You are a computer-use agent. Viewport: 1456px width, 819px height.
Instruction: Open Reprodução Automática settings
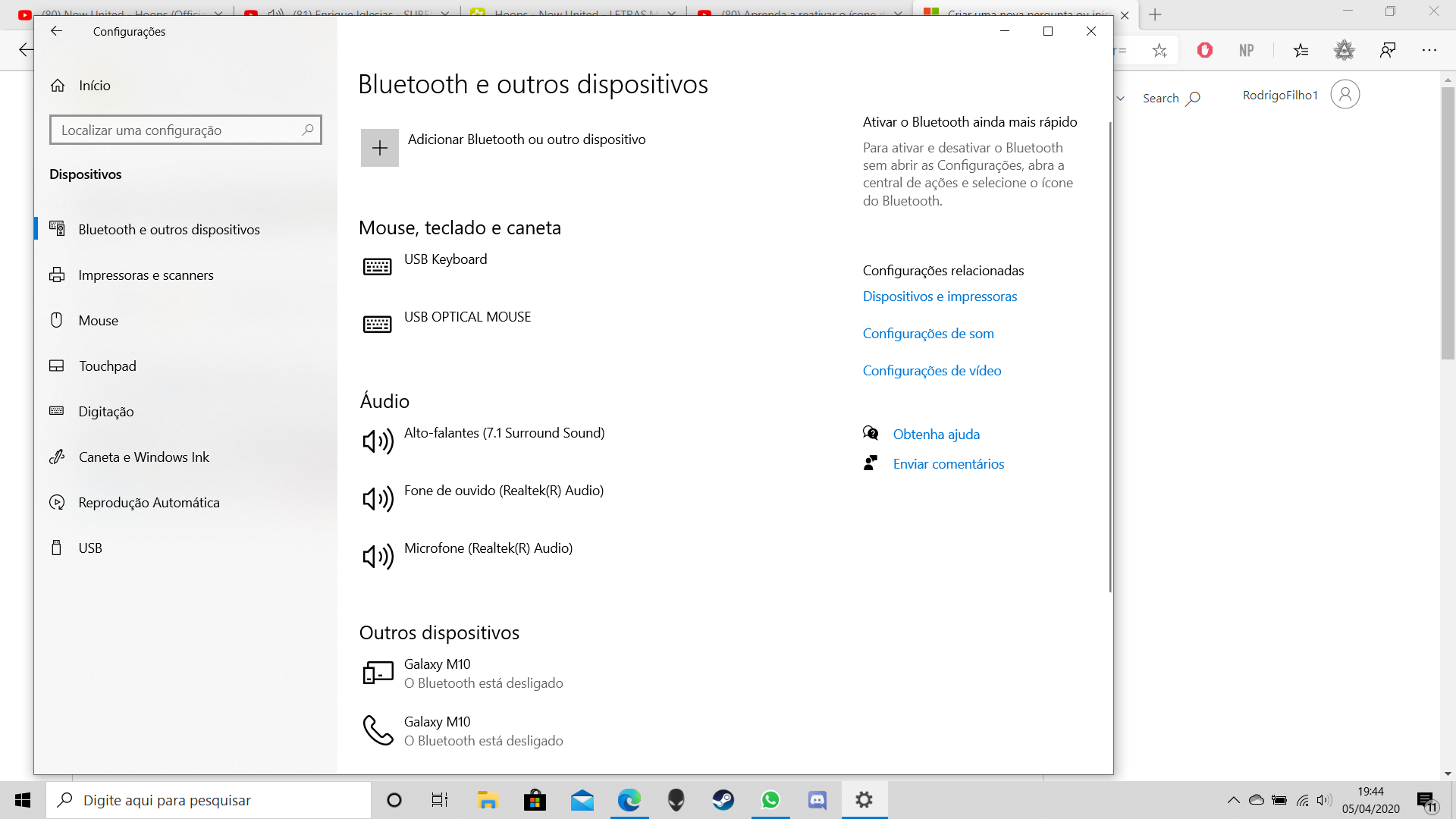pyautogui.click(x=149, y=503)
